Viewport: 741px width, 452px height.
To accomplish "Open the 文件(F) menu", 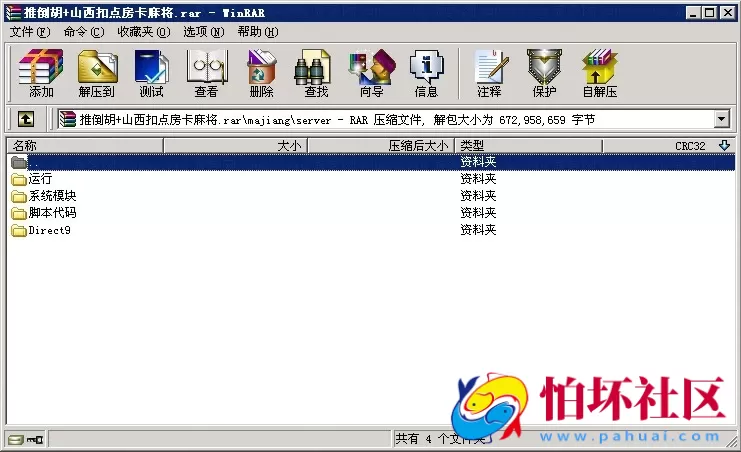I will [30, 32].
